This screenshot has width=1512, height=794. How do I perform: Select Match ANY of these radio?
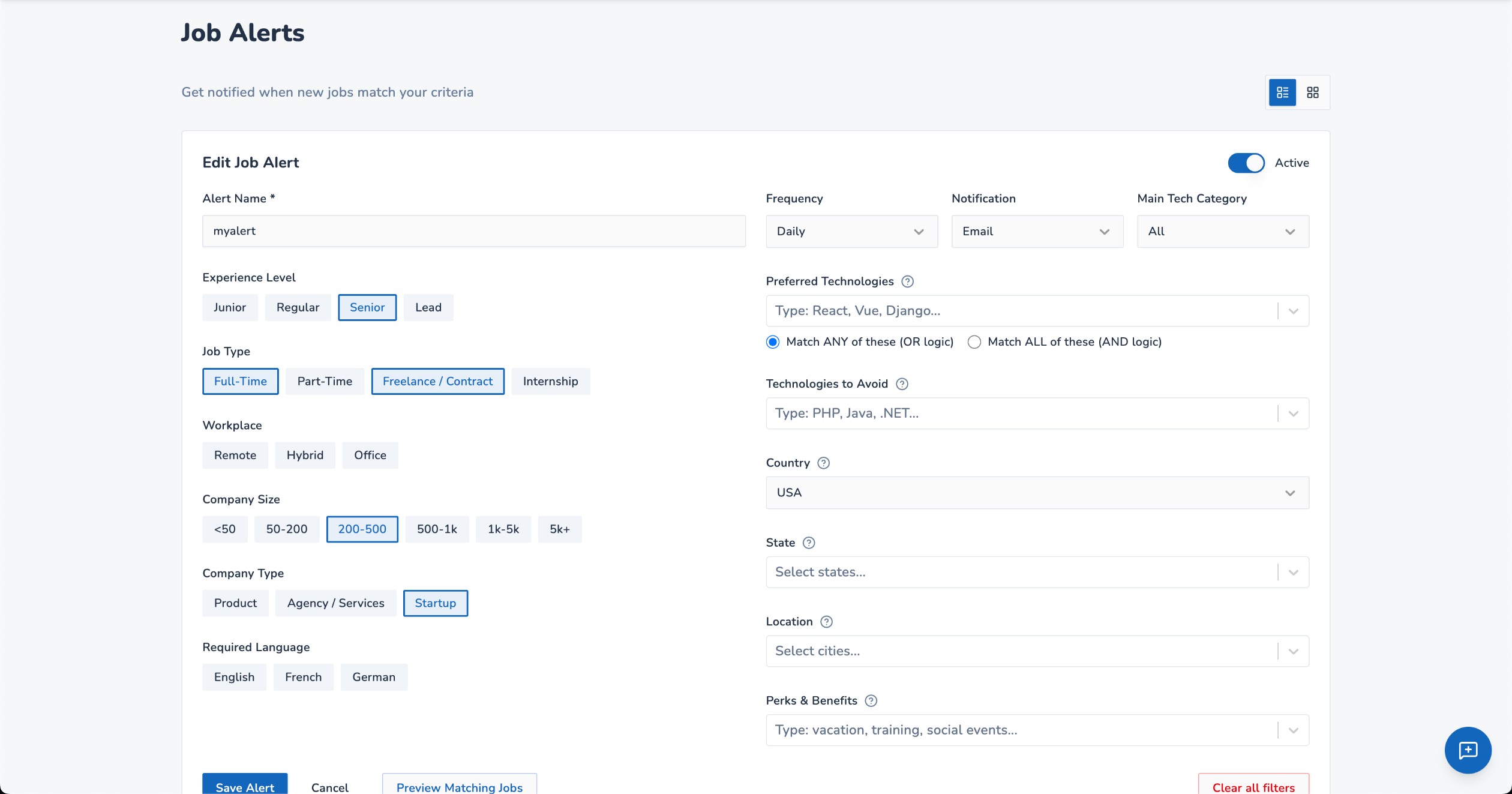pos(773,342)
